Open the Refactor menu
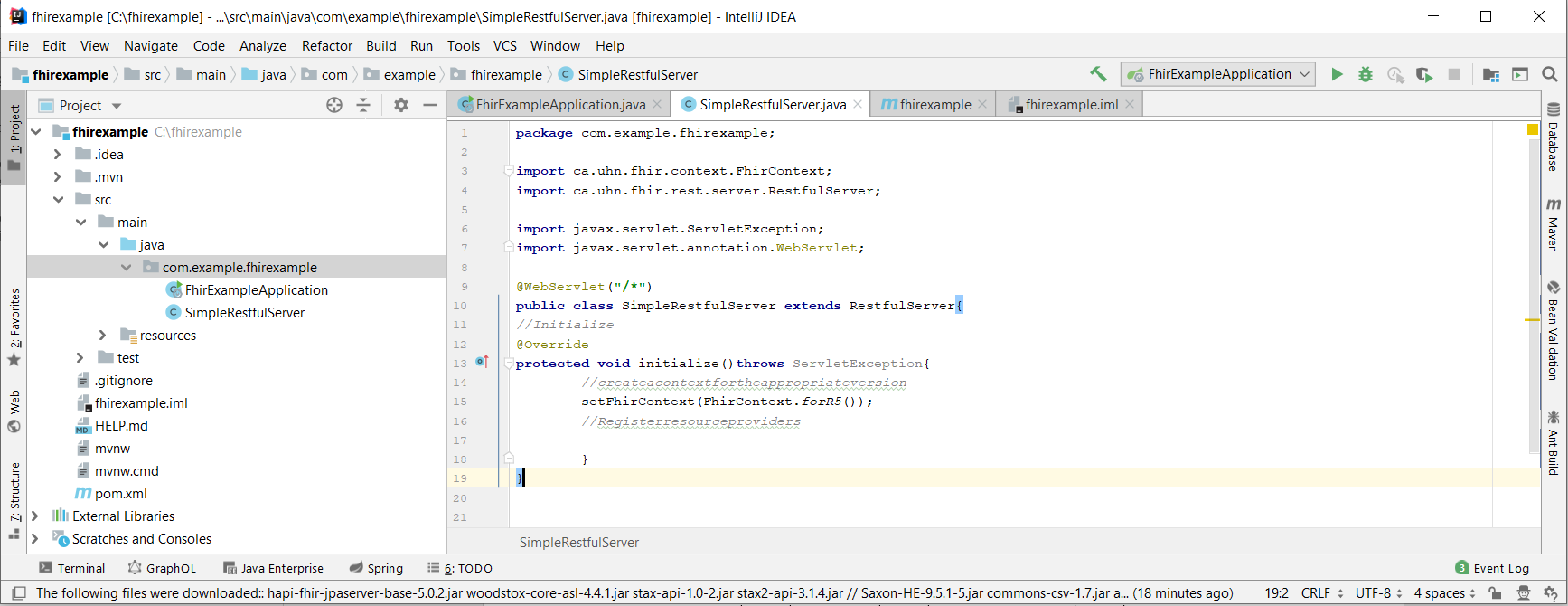 click(326, 46)
